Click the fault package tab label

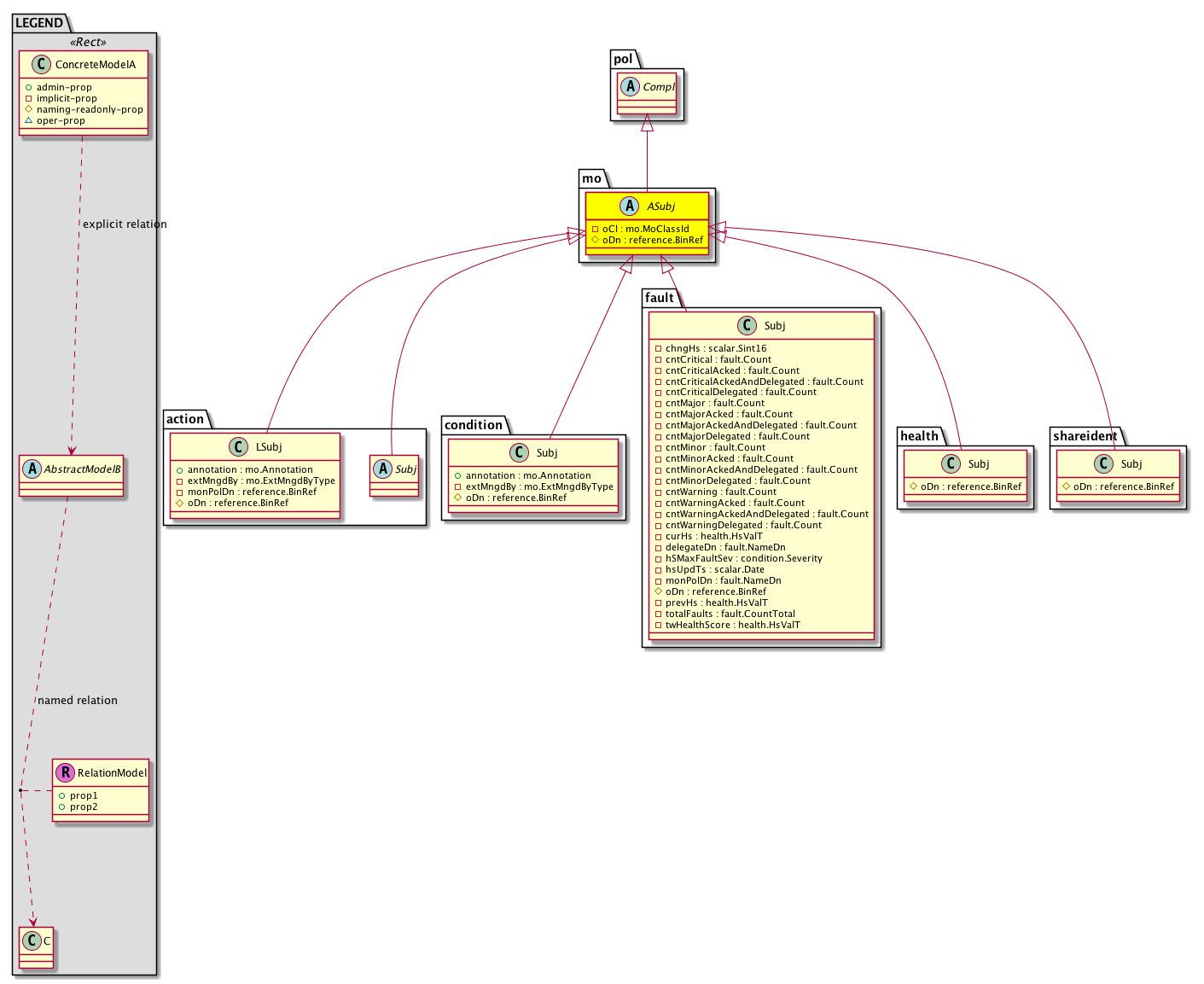click(660, 298)
